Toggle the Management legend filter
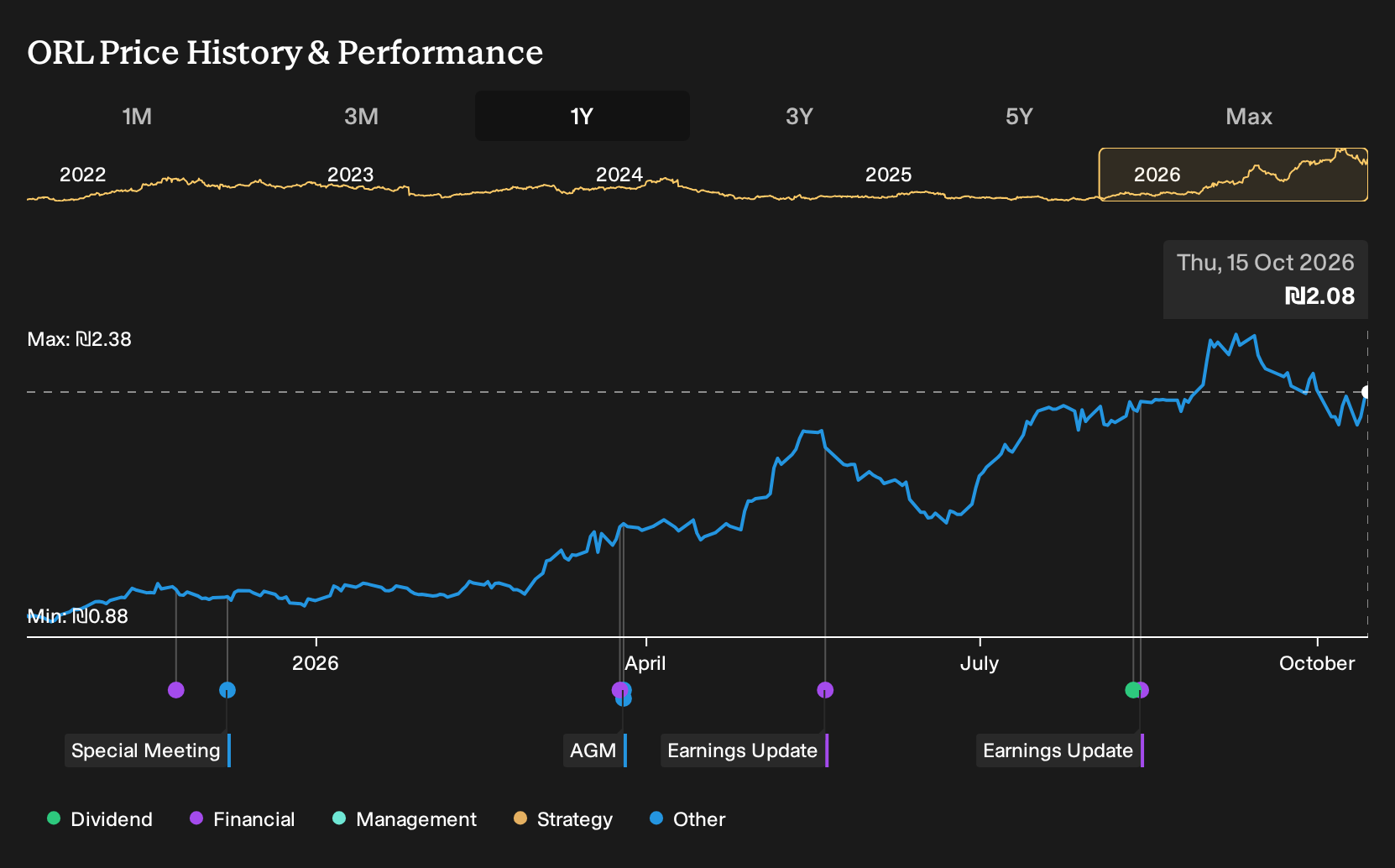This screenshot has height=868, width=1395. coord(405,819)
